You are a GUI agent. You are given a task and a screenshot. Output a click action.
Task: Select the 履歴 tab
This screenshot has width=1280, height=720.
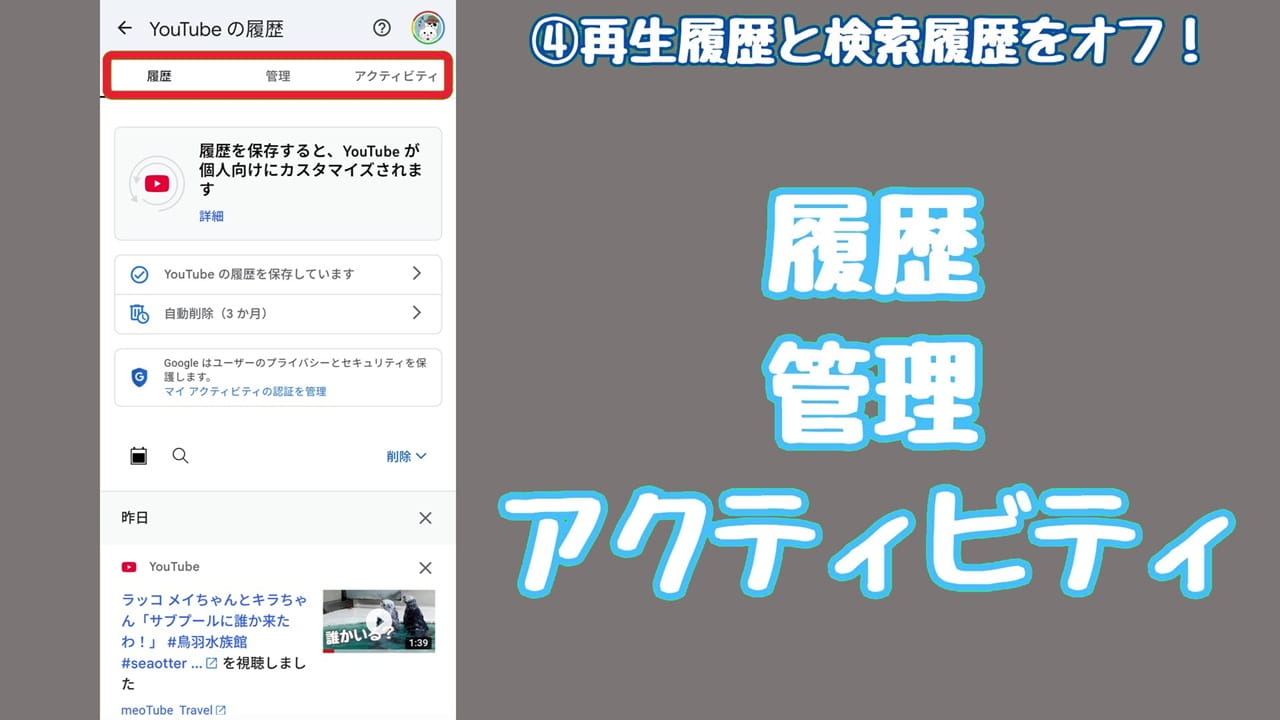[159, 76]
